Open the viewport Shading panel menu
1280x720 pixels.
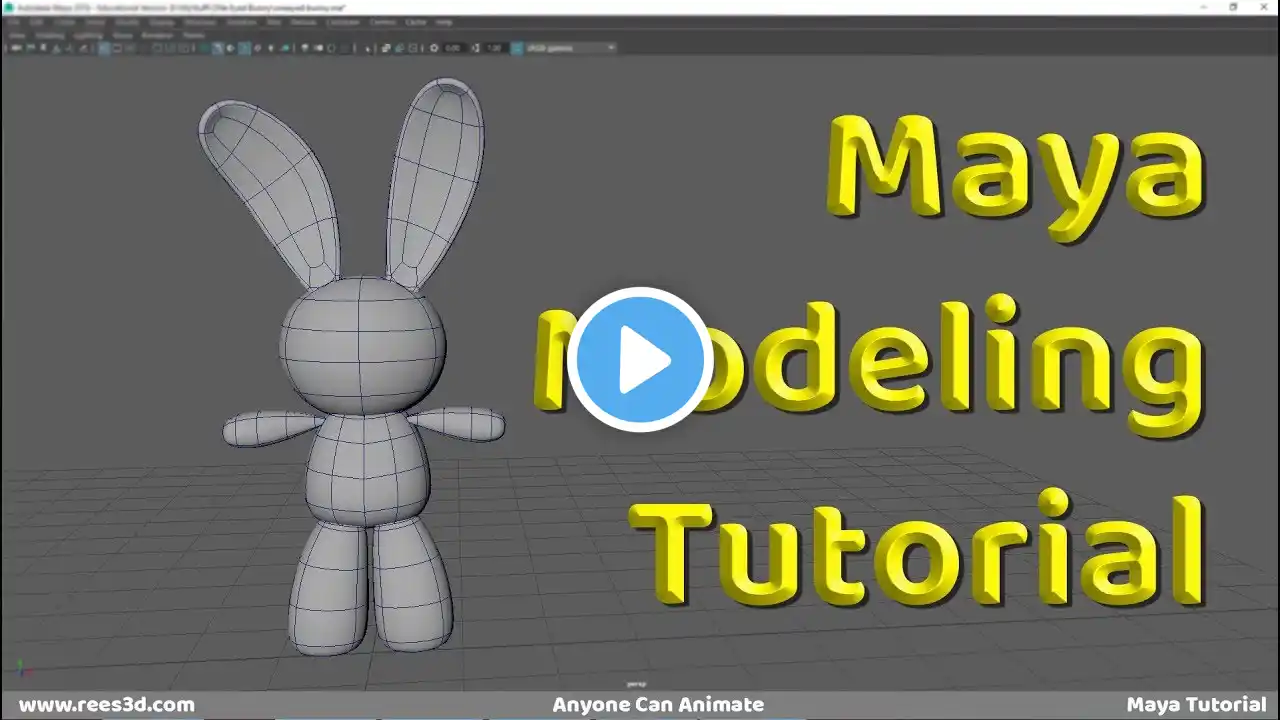tap(49, 35)
